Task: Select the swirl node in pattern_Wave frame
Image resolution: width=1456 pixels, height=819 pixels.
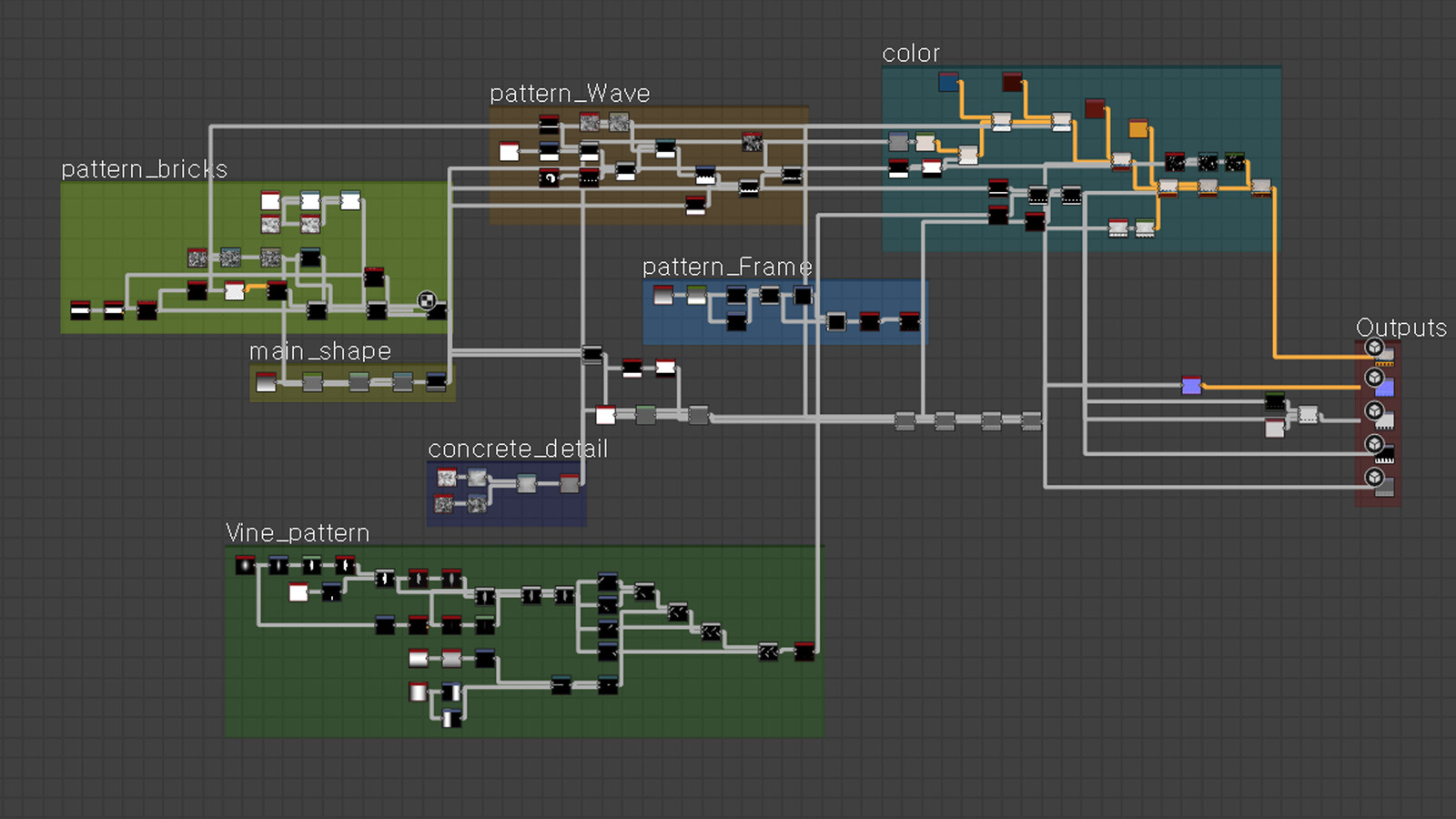Action: click(549, 177)
